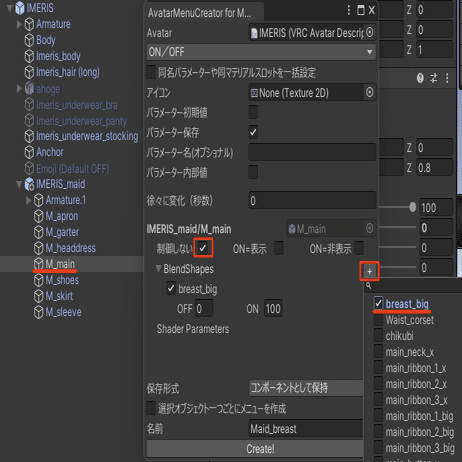This screenshot has height=462, width=462.
Task: Expand the Armature.1 hierarchy node
Action: point(29,200)
